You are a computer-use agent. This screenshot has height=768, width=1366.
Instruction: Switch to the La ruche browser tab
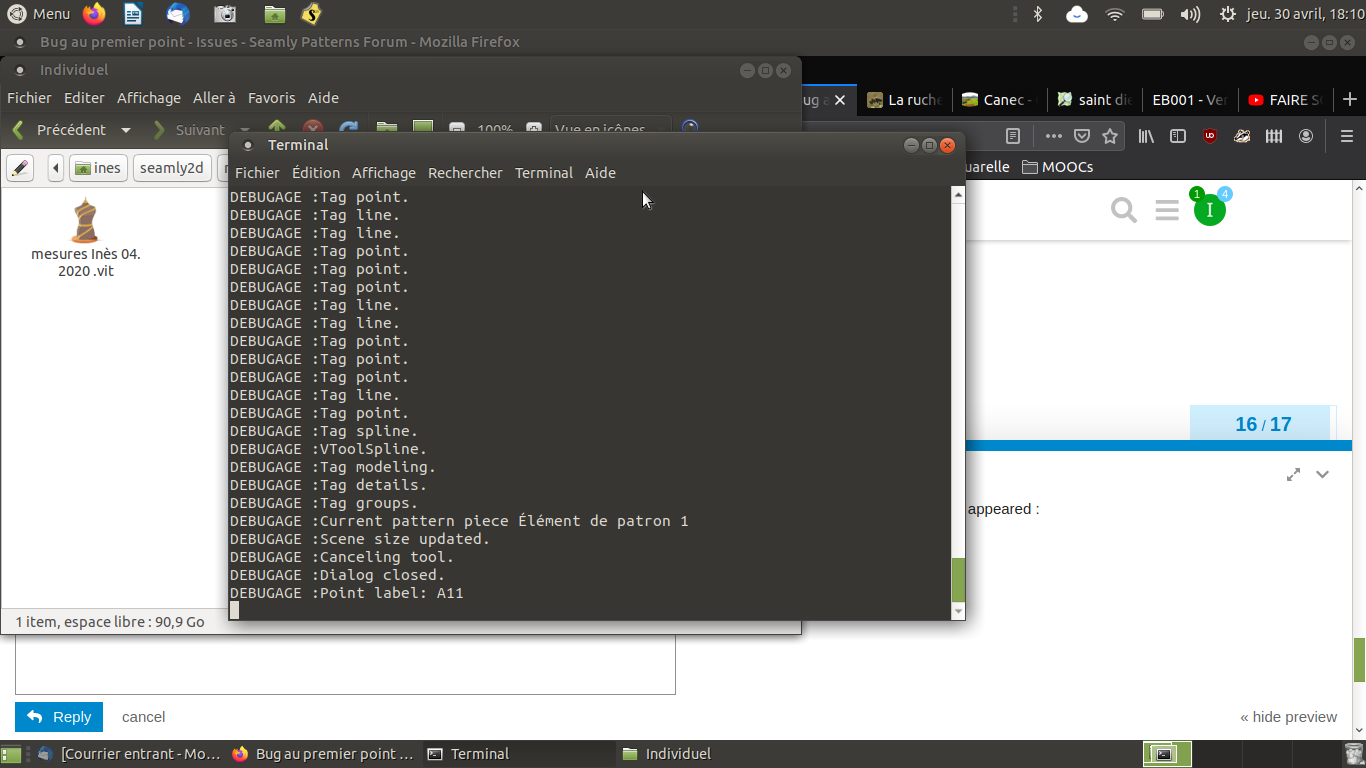904,100
